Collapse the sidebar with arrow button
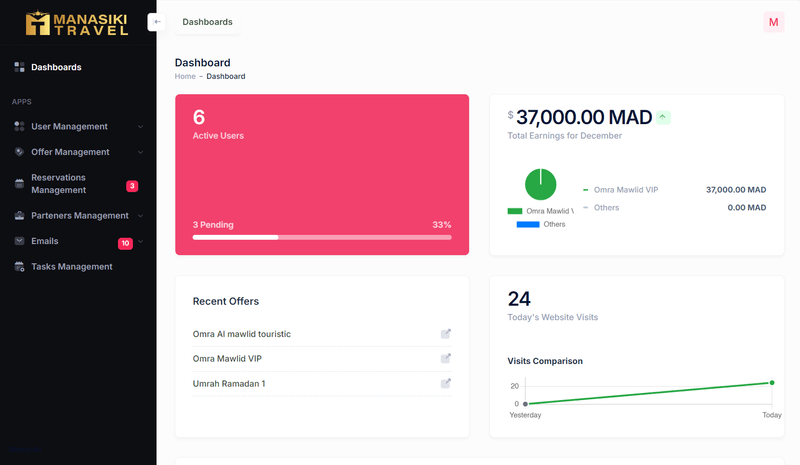800x465 pixels. click(157, 22)
